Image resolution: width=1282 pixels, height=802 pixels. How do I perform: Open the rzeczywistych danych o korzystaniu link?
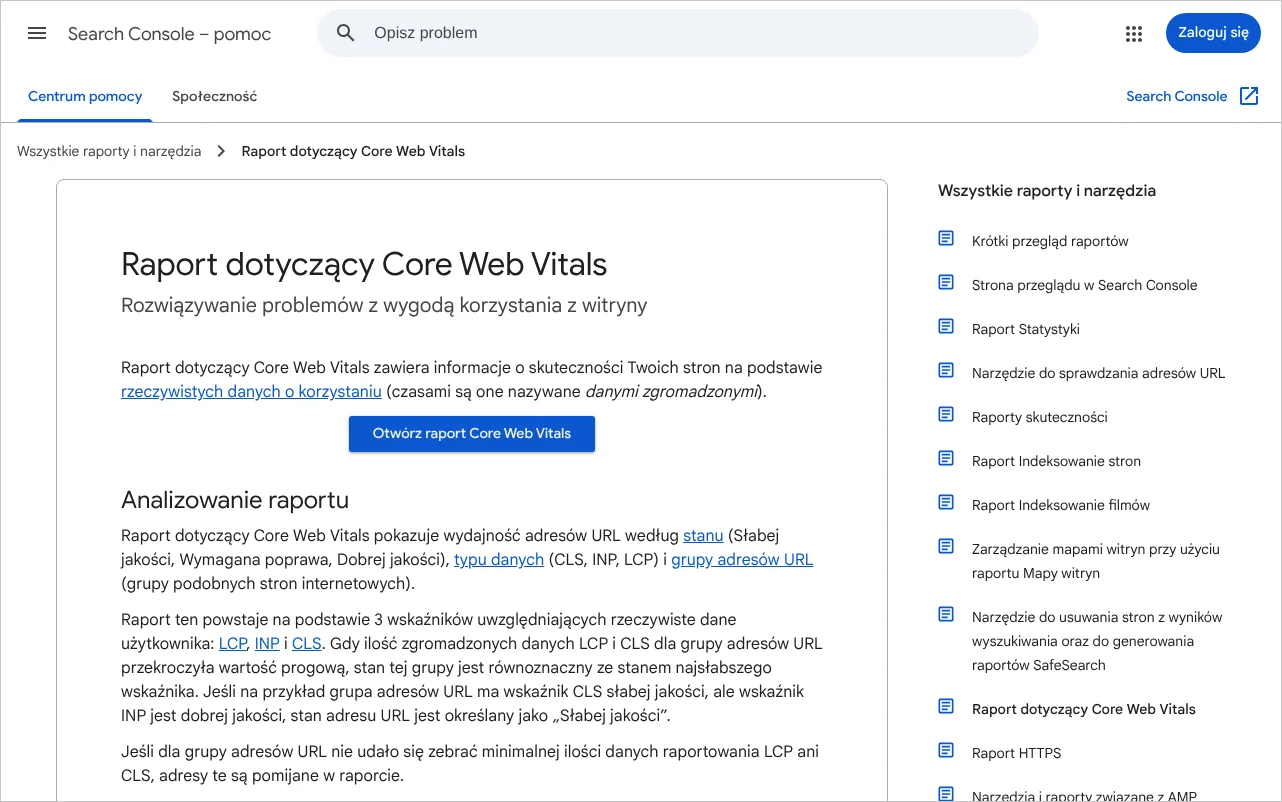click(x=251, y=392)
